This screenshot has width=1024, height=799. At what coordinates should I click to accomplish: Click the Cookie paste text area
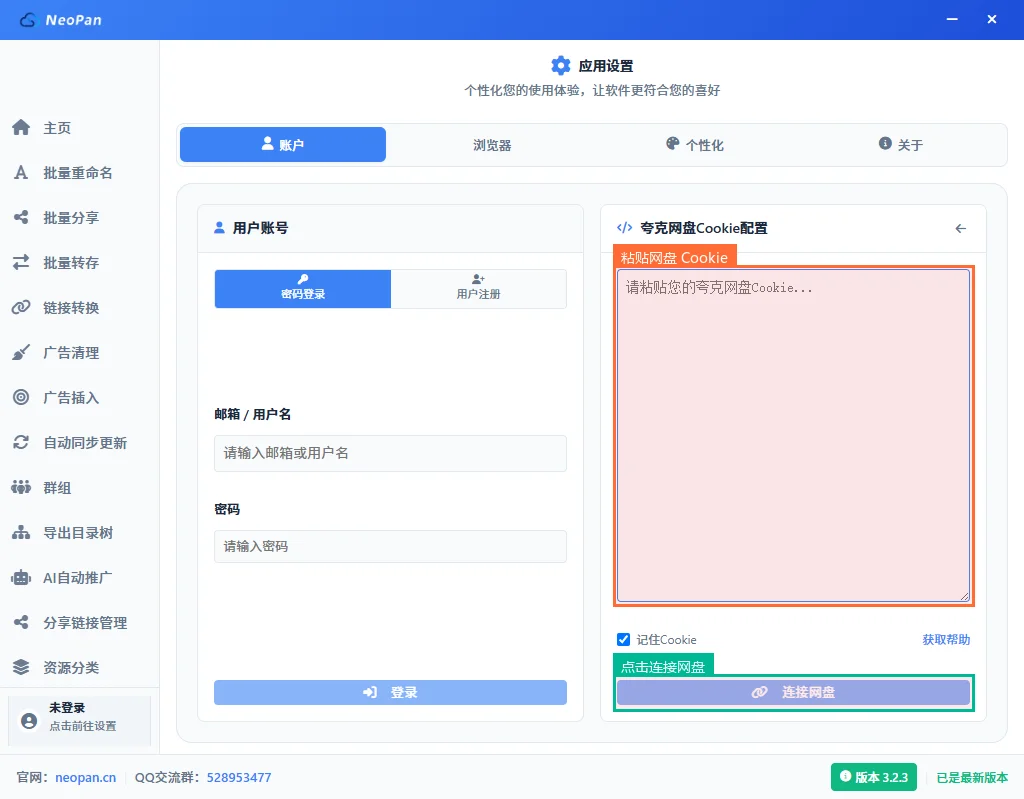793,436
